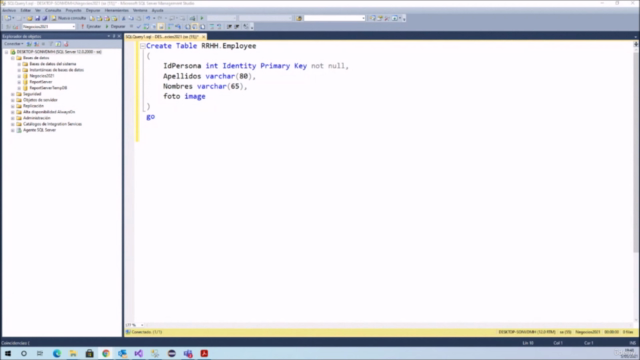Collapse the DESKTOP server node

point(7,52)
